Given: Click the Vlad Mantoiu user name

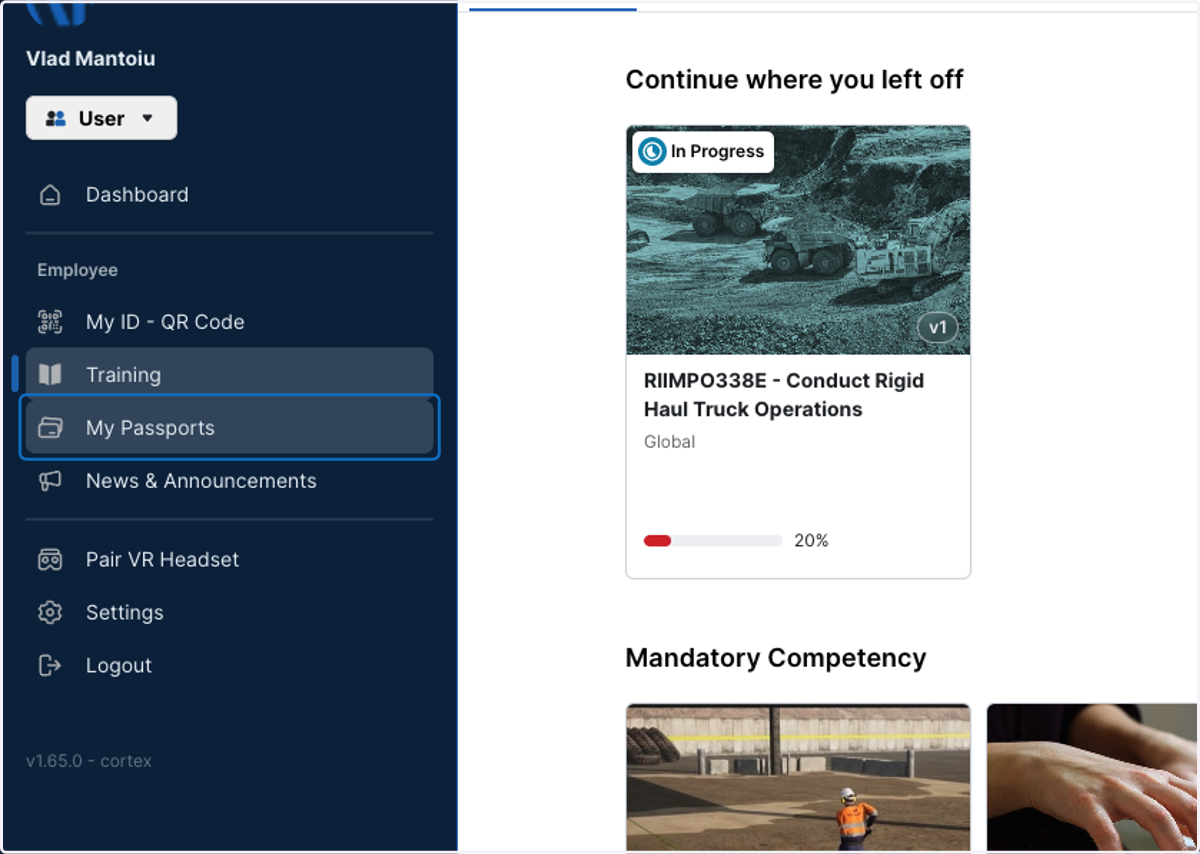Looking at the screenshot, I should 90,59.
